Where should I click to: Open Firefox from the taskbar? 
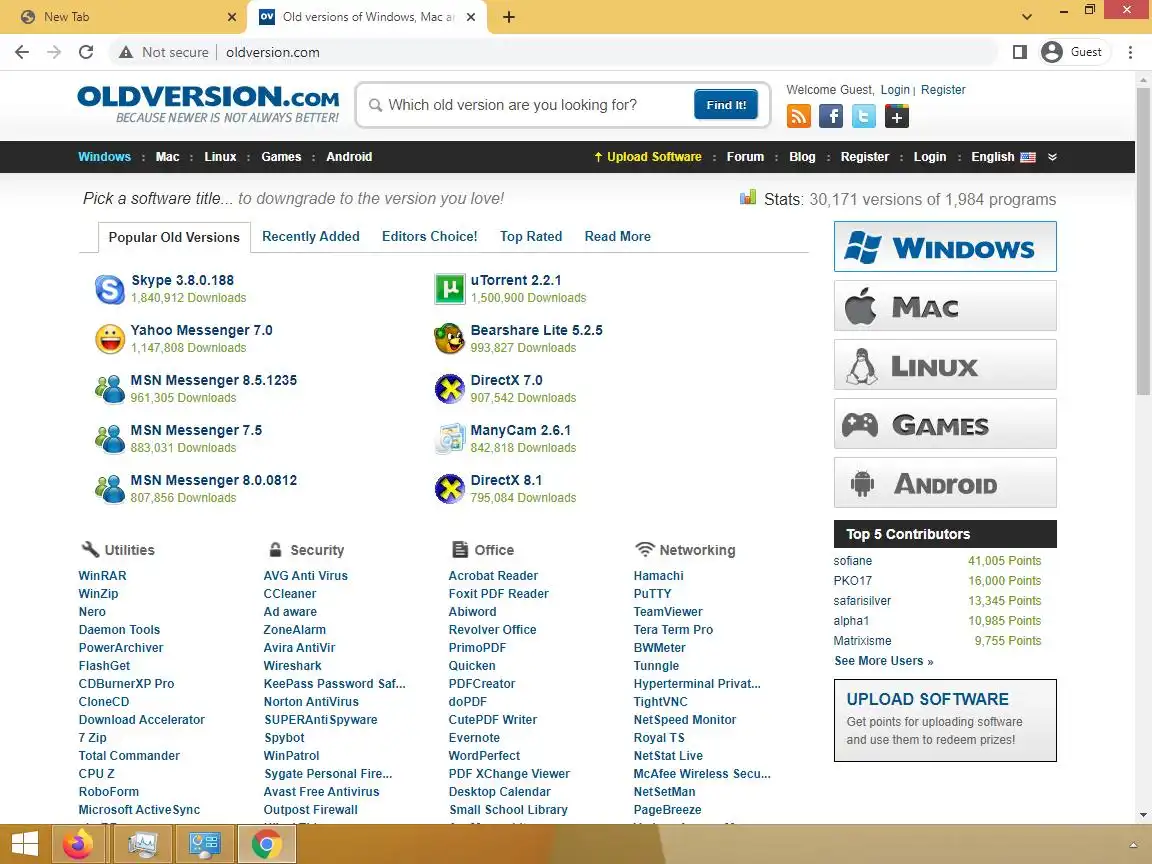tap(78, 844)
